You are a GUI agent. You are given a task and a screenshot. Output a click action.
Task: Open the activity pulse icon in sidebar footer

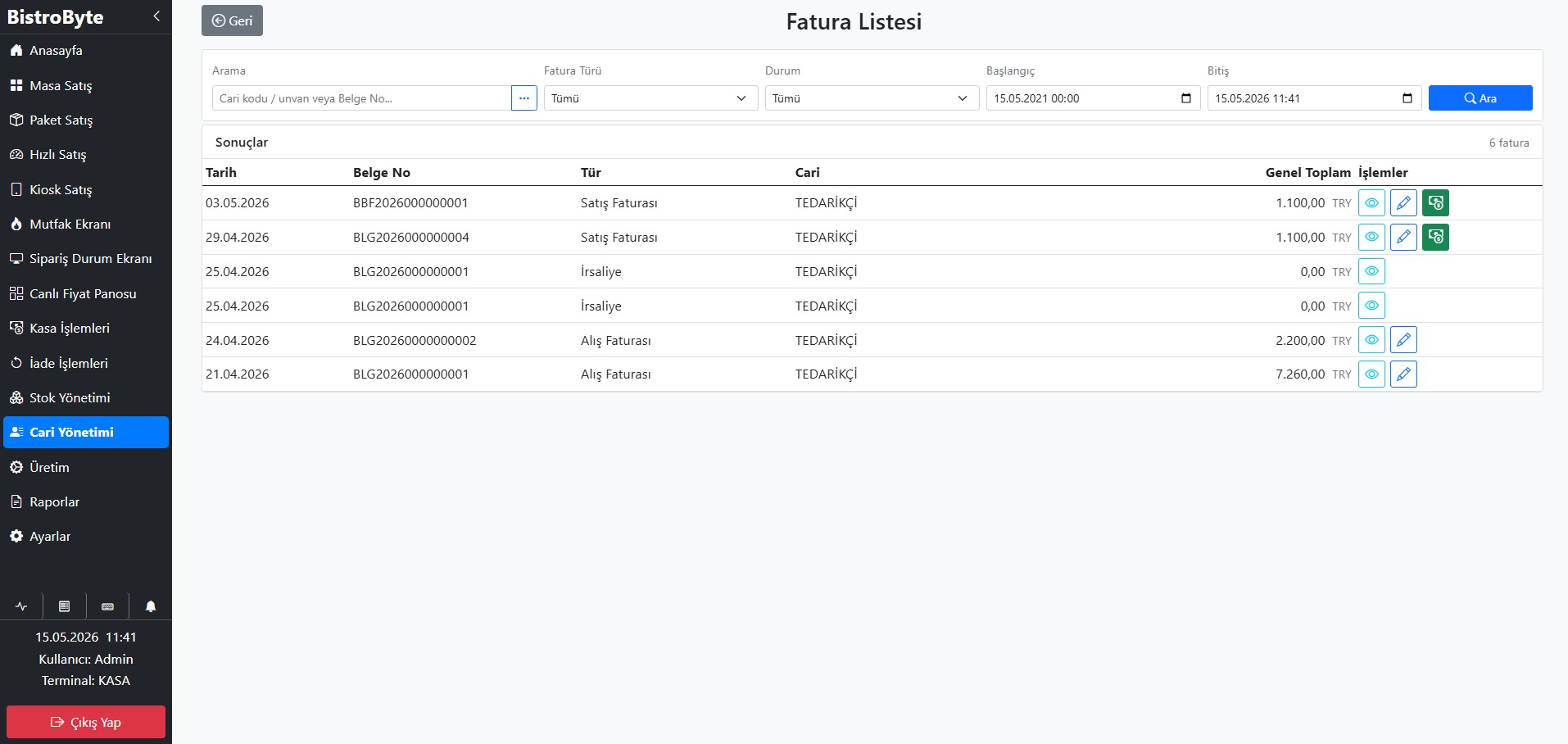pos(21,606)
